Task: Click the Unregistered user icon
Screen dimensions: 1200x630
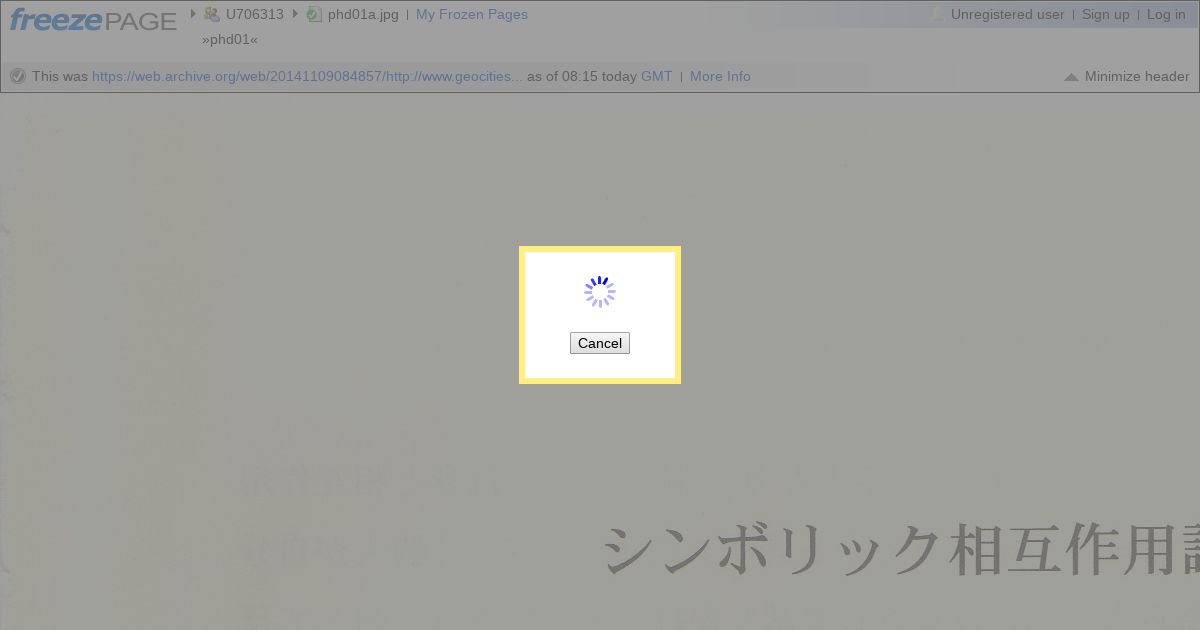Action: pyautogui.click(x=937, y=14)
